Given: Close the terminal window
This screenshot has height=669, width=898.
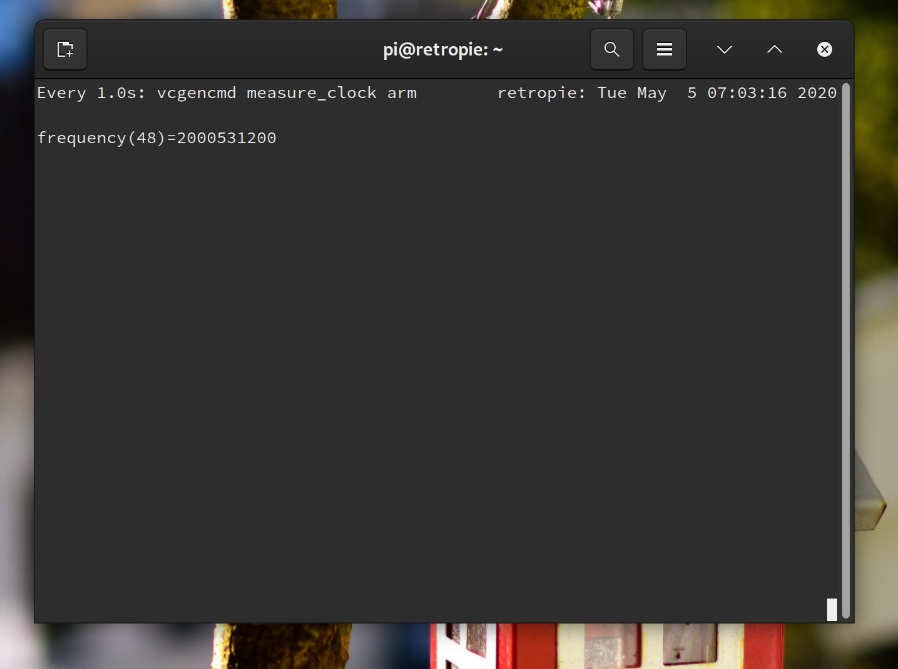Looking at the screenshot, I should click(824, 49).
